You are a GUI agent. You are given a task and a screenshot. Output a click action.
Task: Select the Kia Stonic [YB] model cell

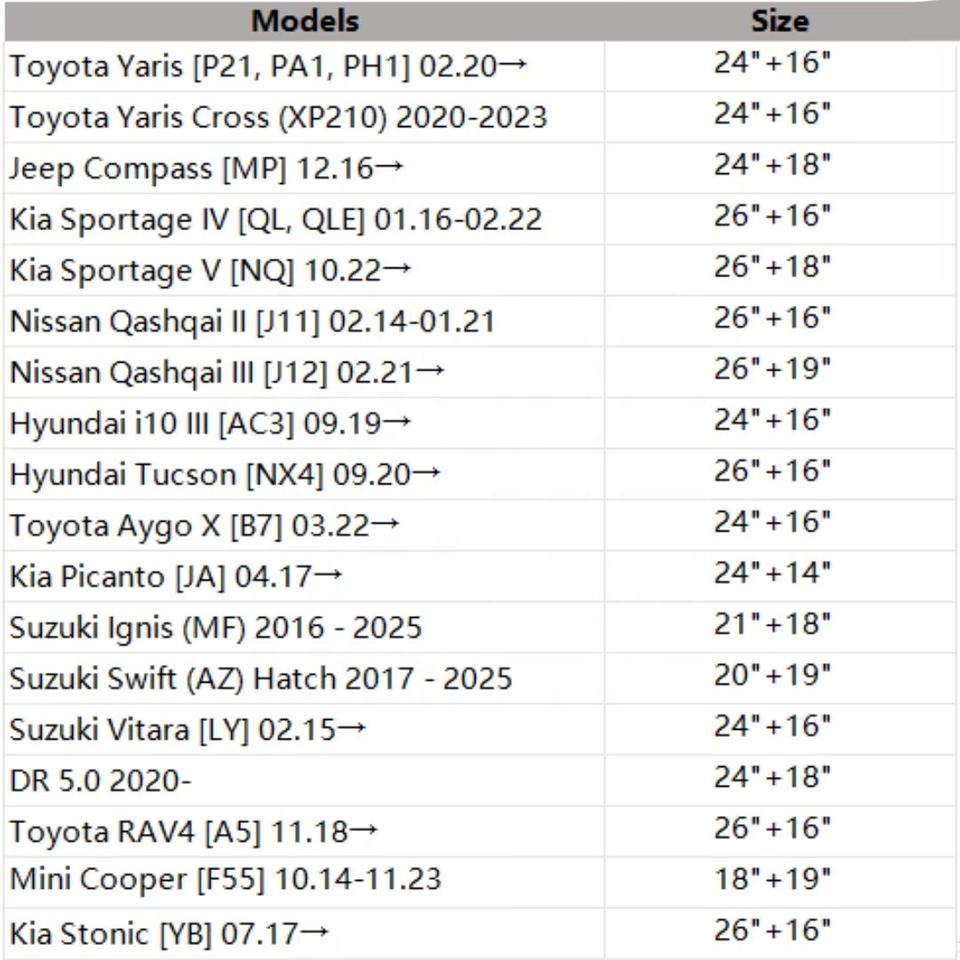169,934
